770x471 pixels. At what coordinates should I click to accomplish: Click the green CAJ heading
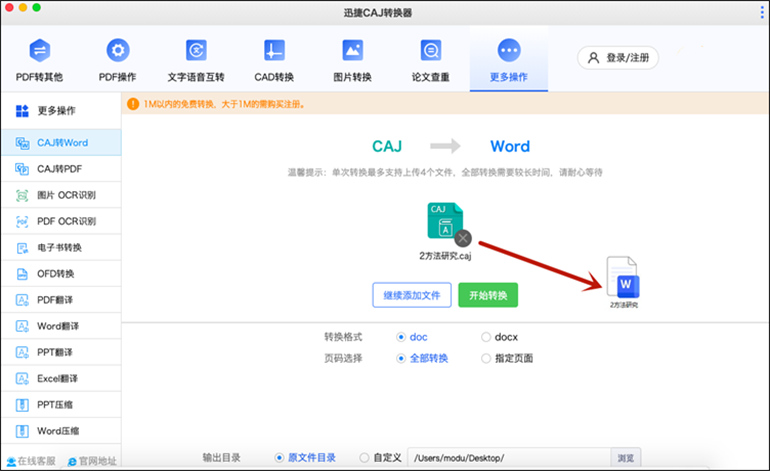click(387, 146)
